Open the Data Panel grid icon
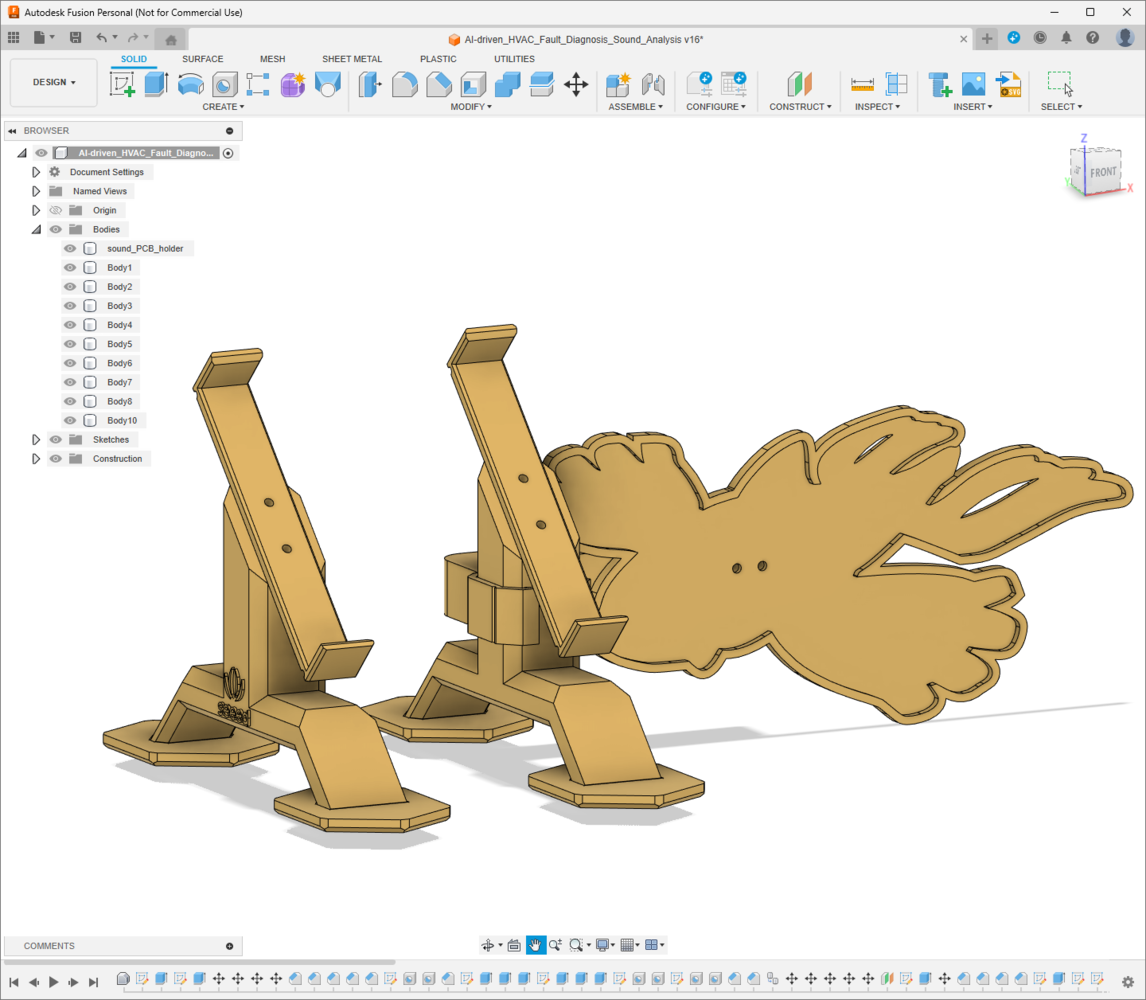Image resolution: width=1146 pixels, height=1000 pixels. point(14,37)
